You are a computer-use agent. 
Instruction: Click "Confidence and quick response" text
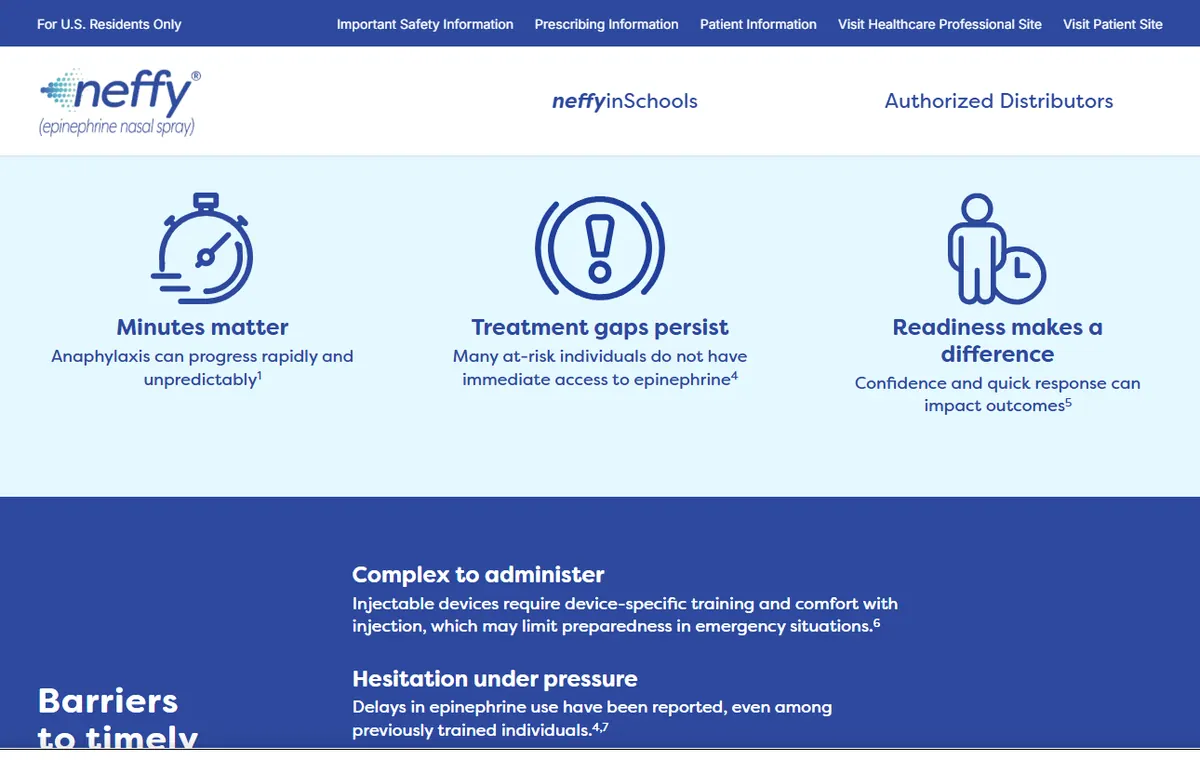click(x=998, y=394)
